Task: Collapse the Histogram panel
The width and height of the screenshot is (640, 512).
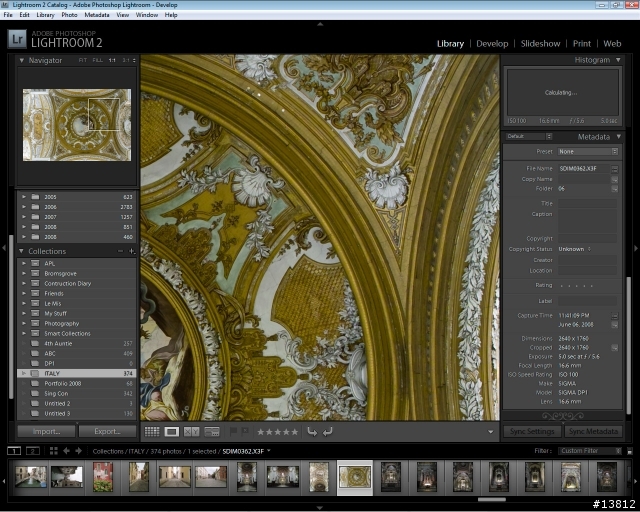Action: pos(618,60)
